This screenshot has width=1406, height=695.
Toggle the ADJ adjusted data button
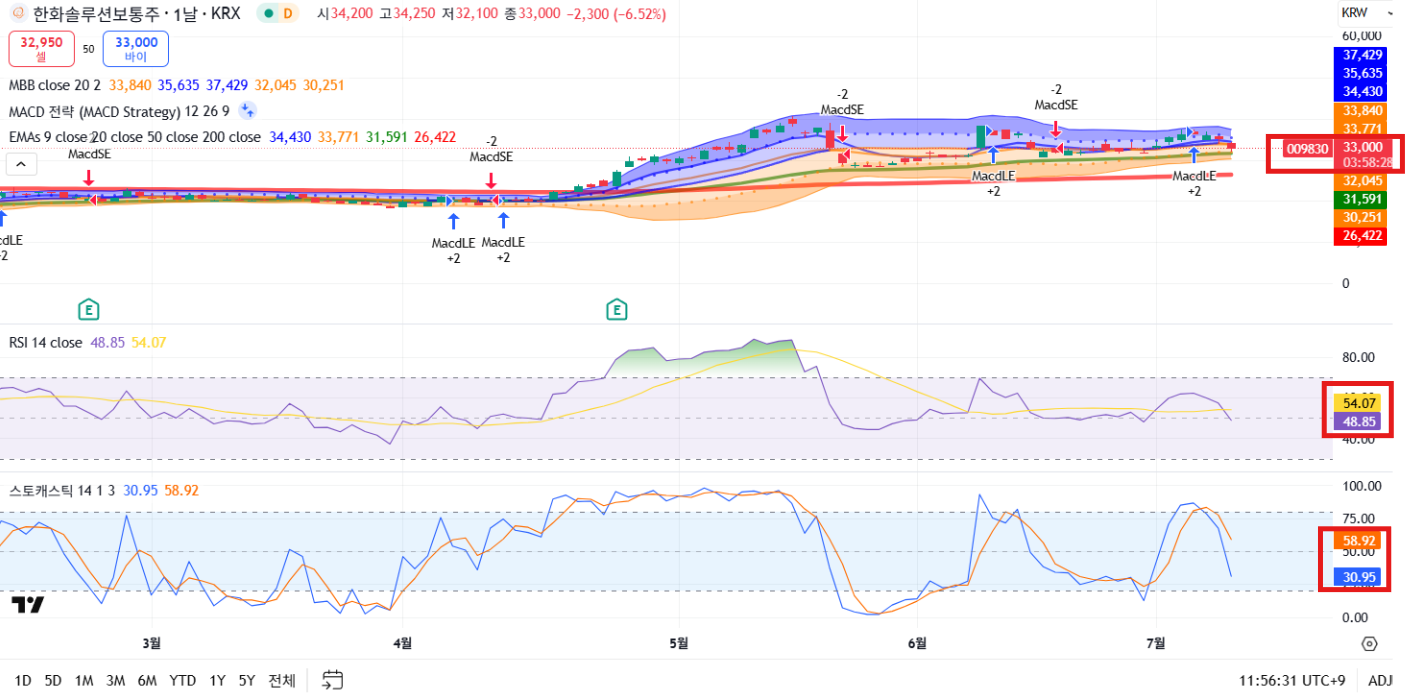click(x=1380, y=681)
